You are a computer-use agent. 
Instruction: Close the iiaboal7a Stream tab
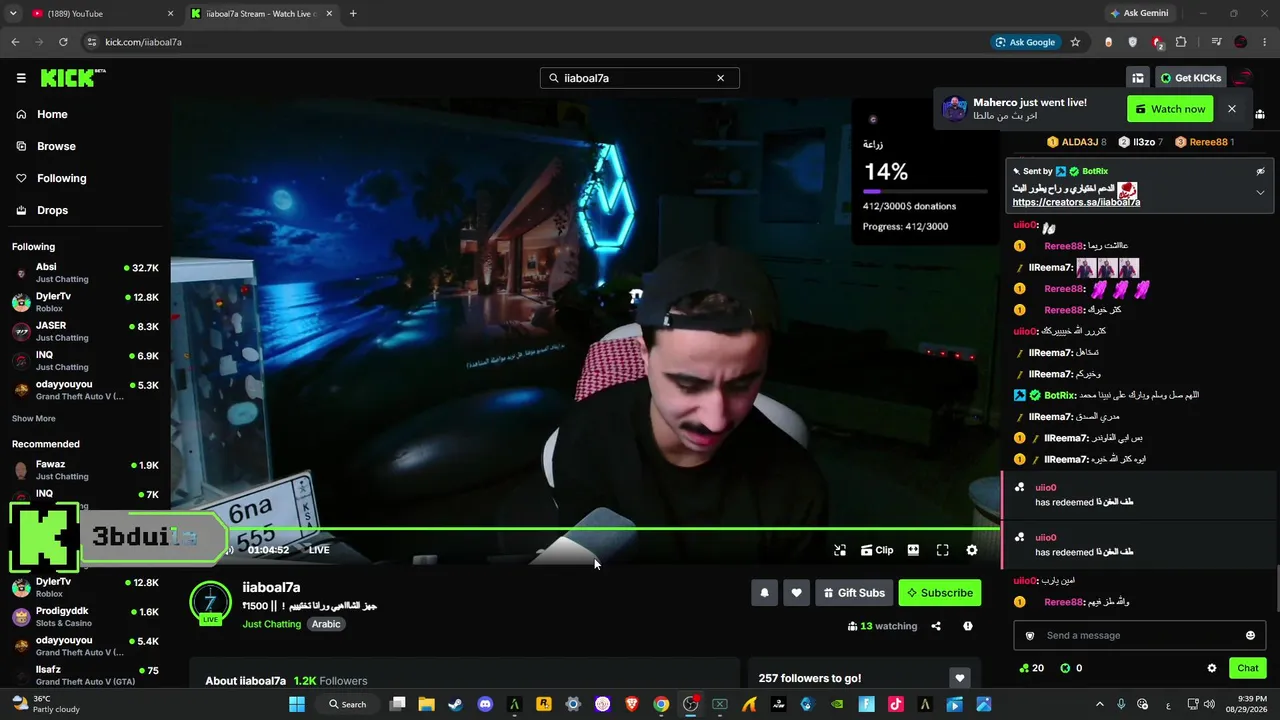coord(329,14)
